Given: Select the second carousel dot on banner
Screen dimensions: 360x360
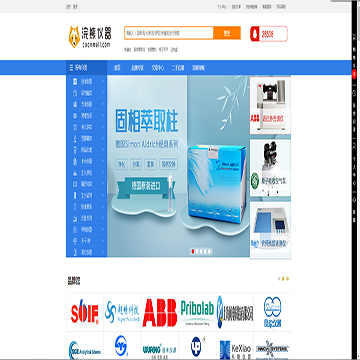Looking at the screenshot, I should pyautogui.click(x=197, y=251).
